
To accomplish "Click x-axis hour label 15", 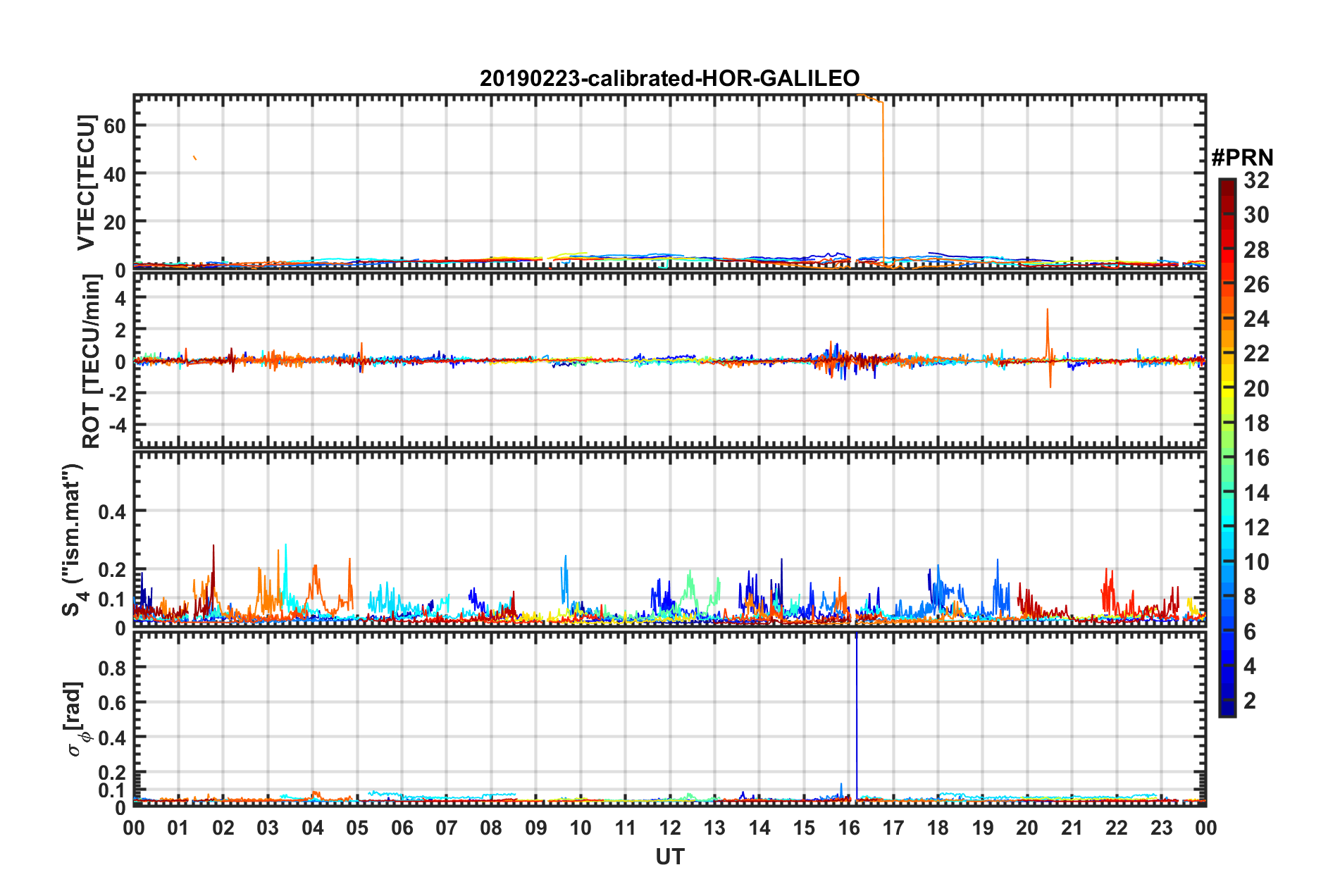I will [804, 828].
